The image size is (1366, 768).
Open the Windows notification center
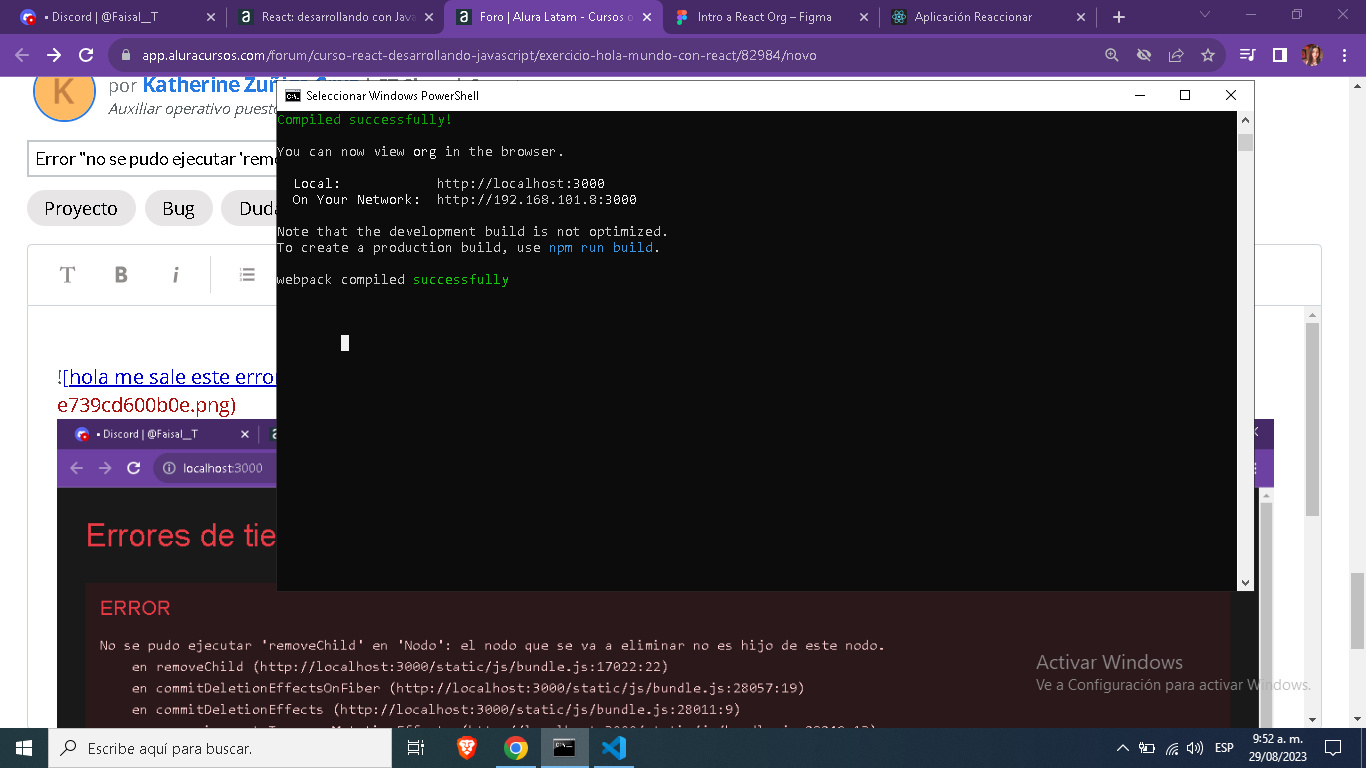1332,748
